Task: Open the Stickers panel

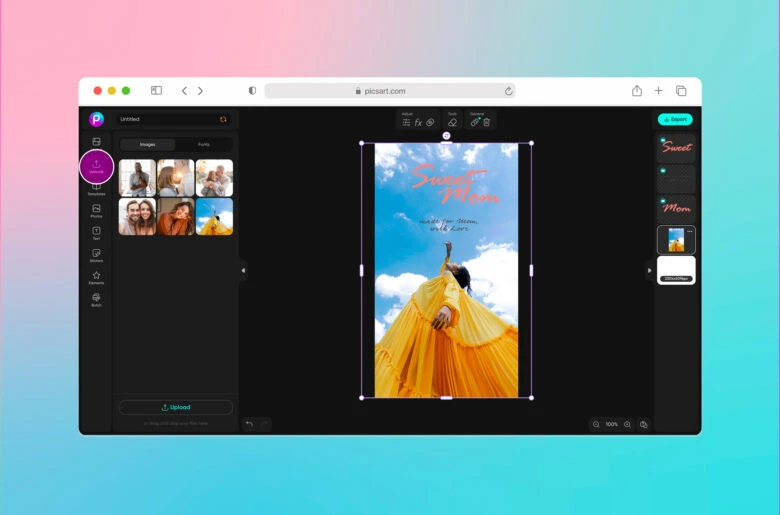Action: tap(96, 254)
